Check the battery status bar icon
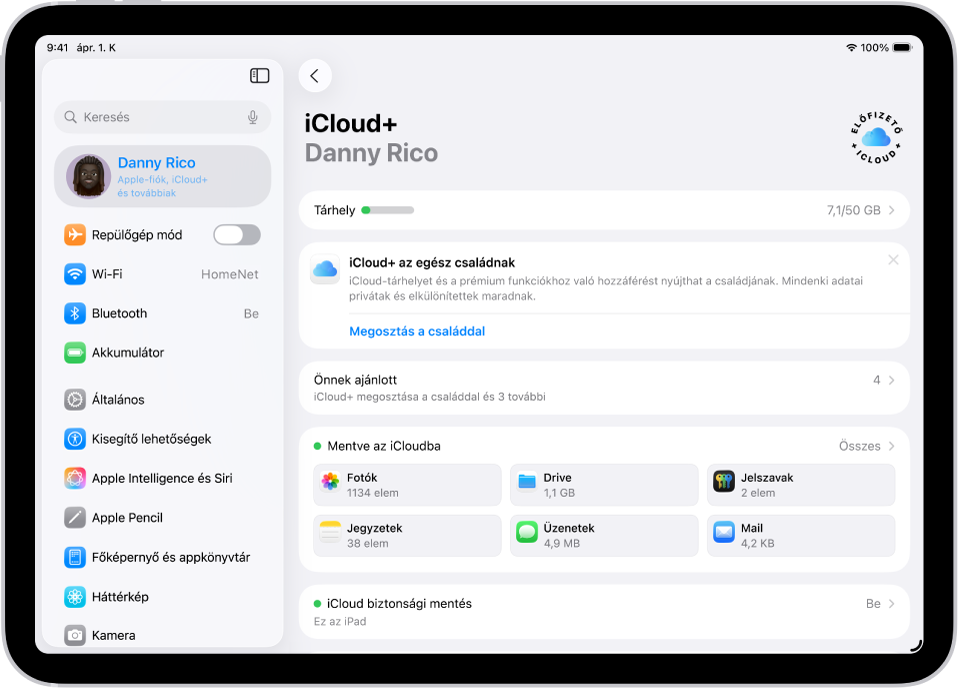 coord(902,48)
